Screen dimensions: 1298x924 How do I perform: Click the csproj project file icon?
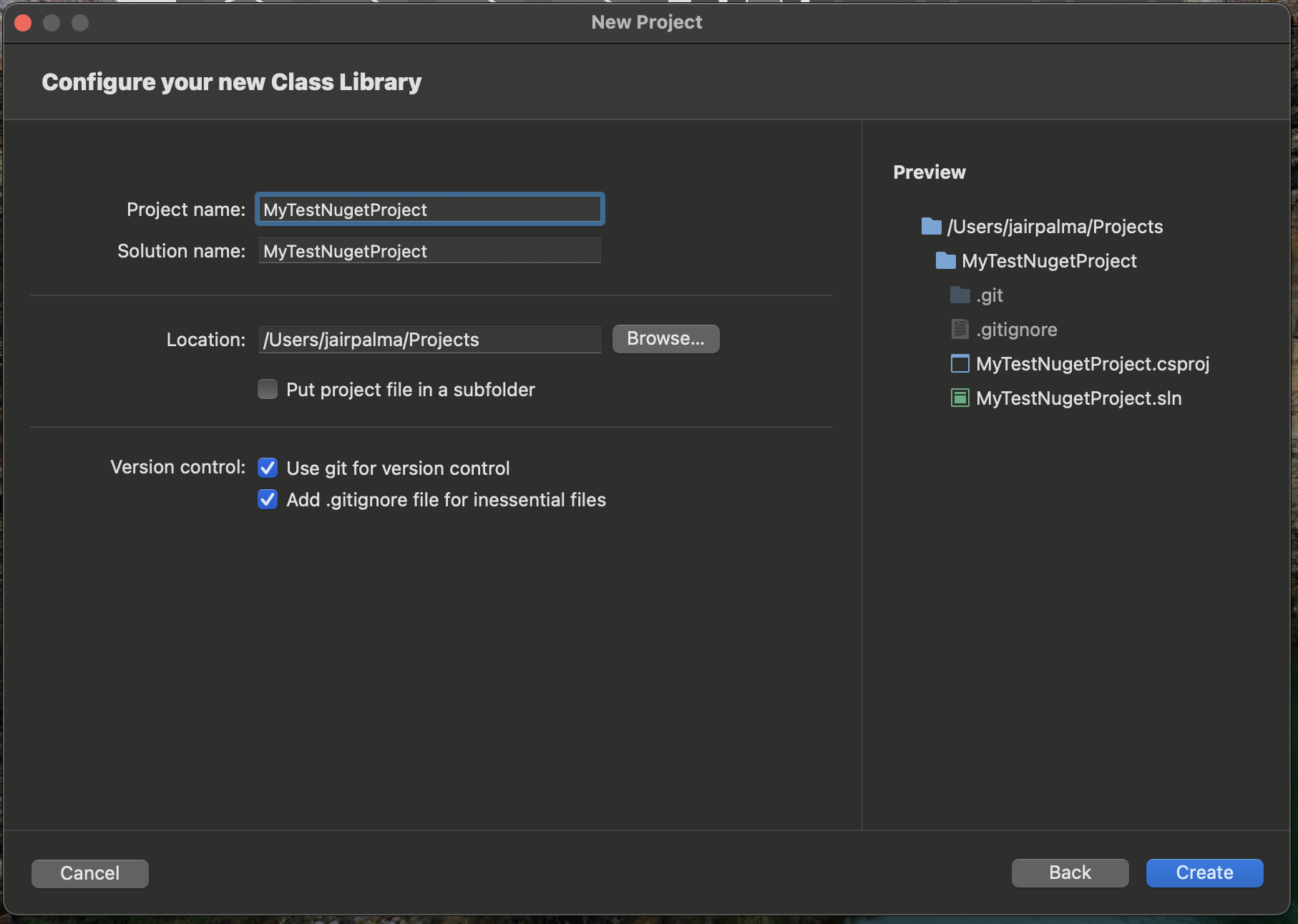tap(960, 364)
